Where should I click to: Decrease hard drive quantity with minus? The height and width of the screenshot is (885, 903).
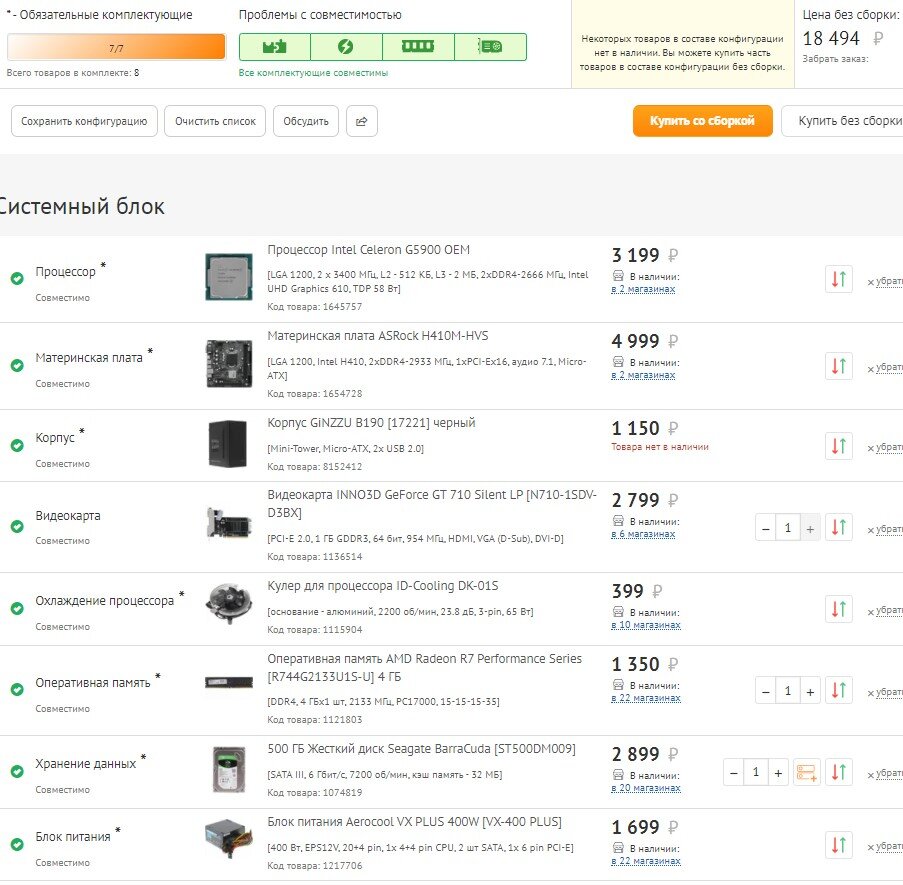734,773
